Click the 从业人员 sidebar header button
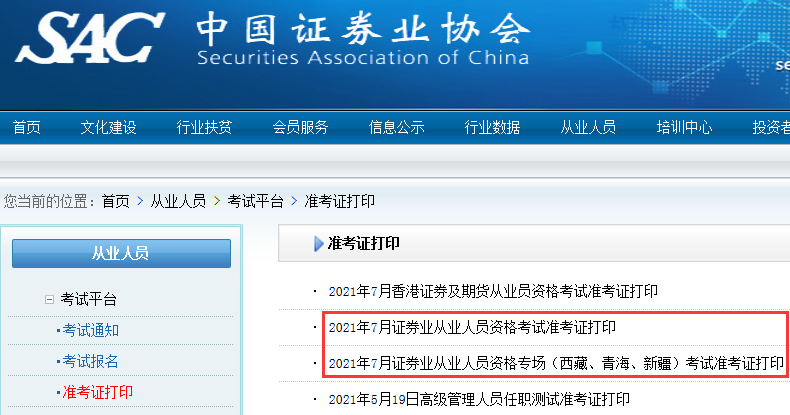The height and width of the screenshot is (415, 790). (121, 253)
